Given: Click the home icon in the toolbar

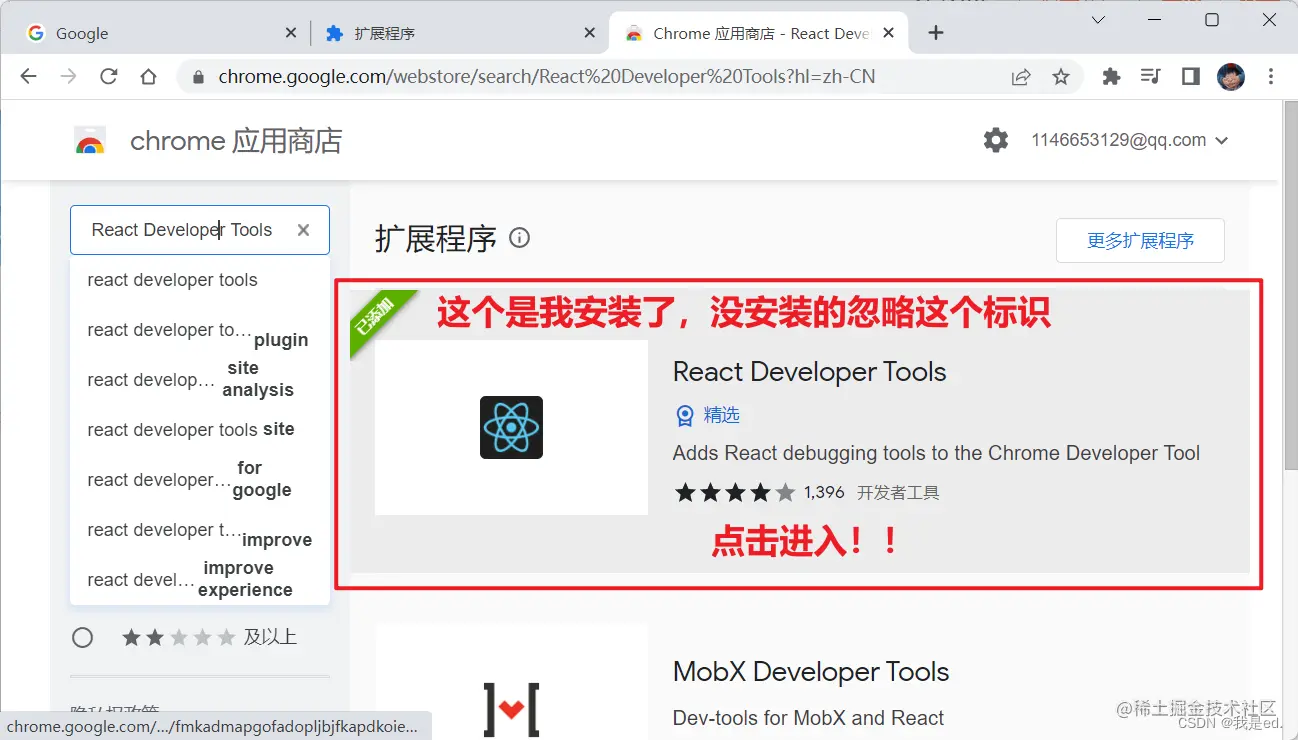Looking at the screenshot, I should [x=146, y=76].
